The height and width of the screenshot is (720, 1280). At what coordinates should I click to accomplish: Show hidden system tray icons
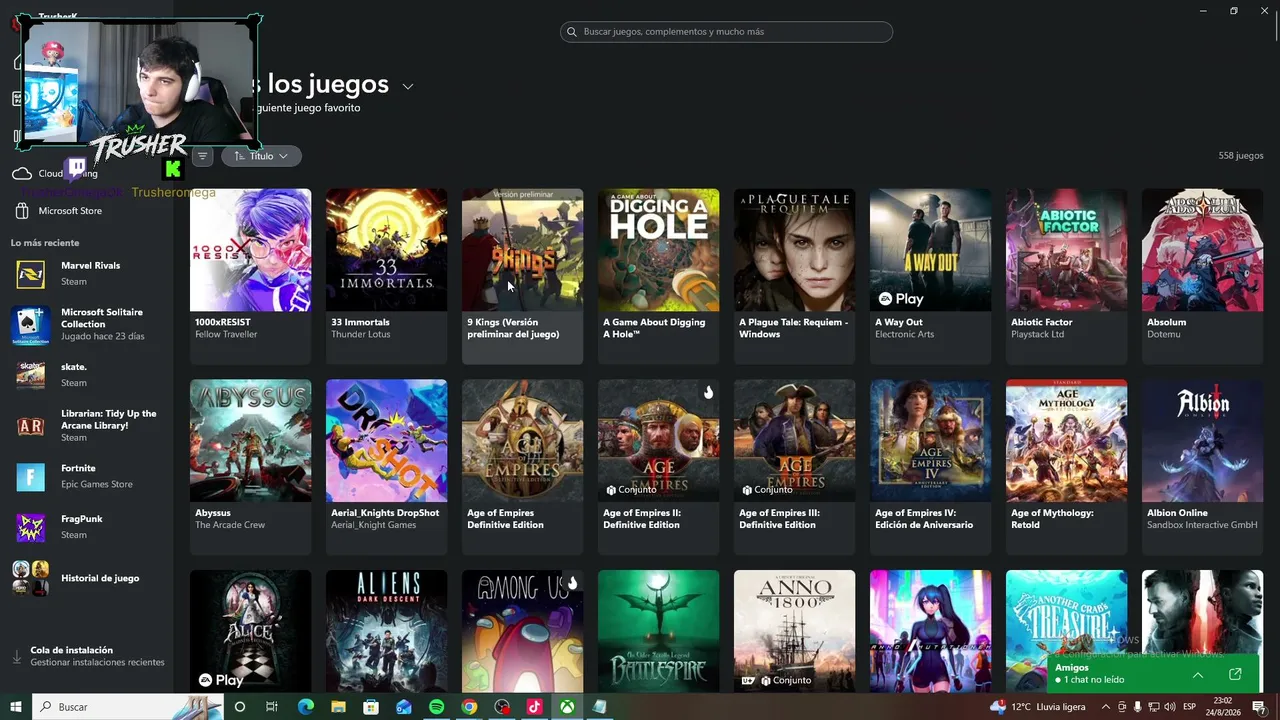1105,707
